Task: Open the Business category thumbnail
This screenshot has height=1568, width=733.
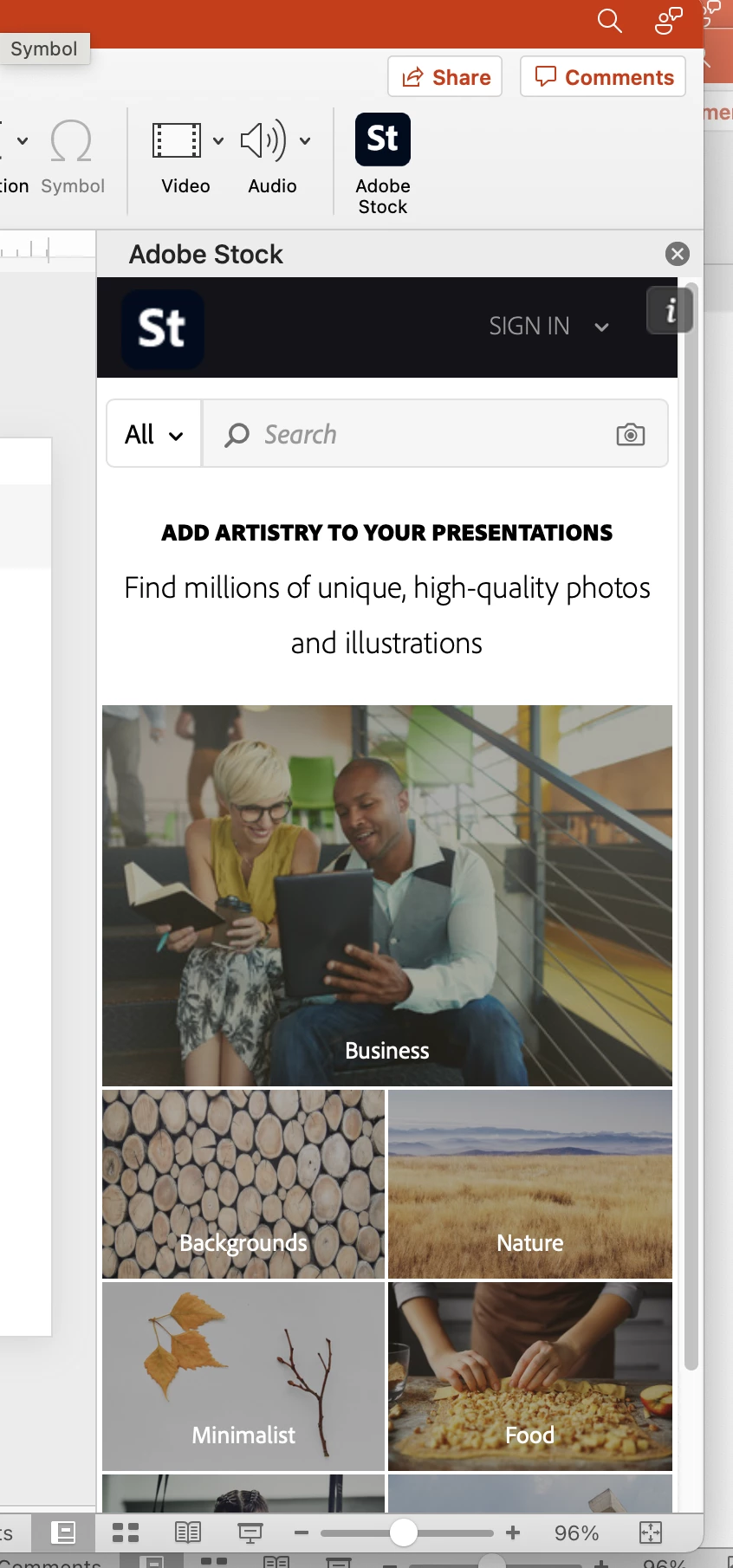Action: 387,895
